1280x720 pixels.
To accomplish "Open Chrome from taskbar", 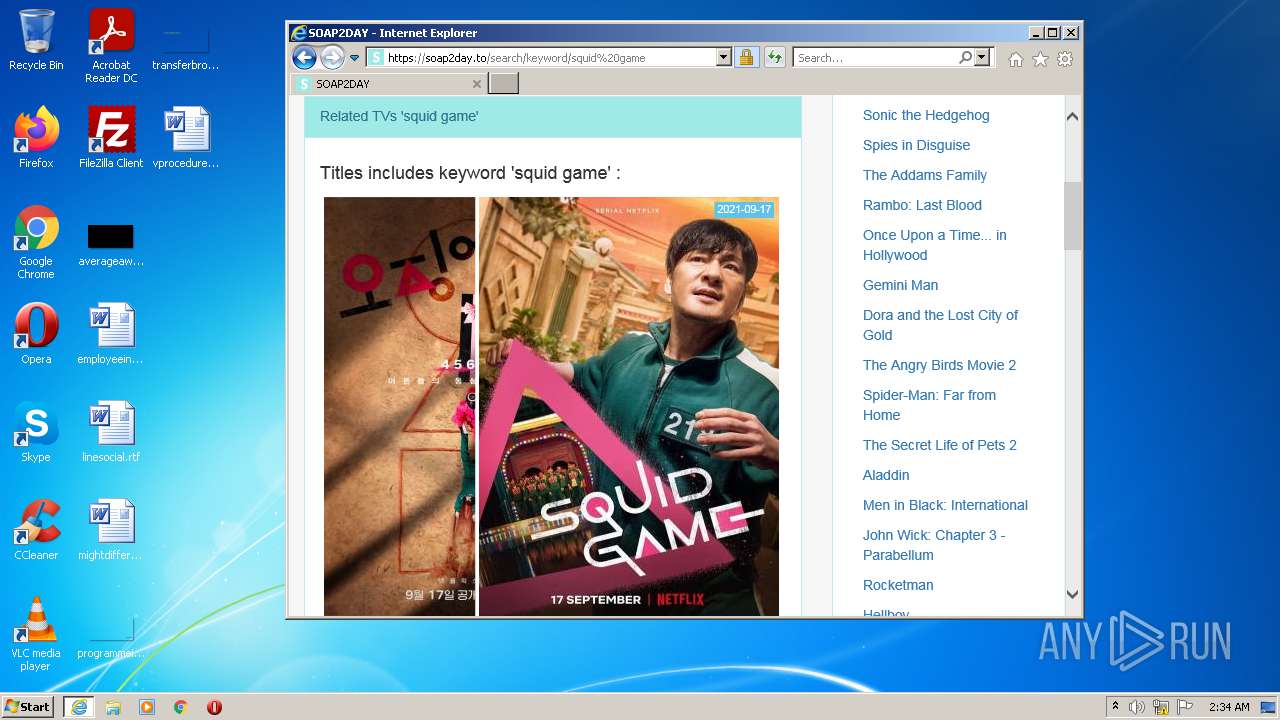I will tap(180, 707).
